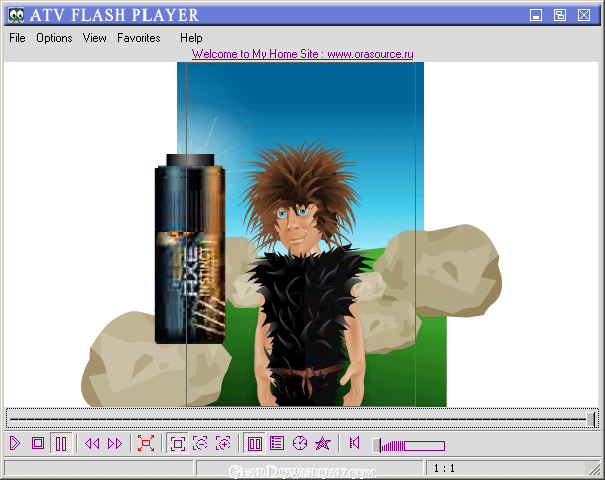Click the playback seek bar track
This screenshot has width=605, height=480.
coord(300,419)
